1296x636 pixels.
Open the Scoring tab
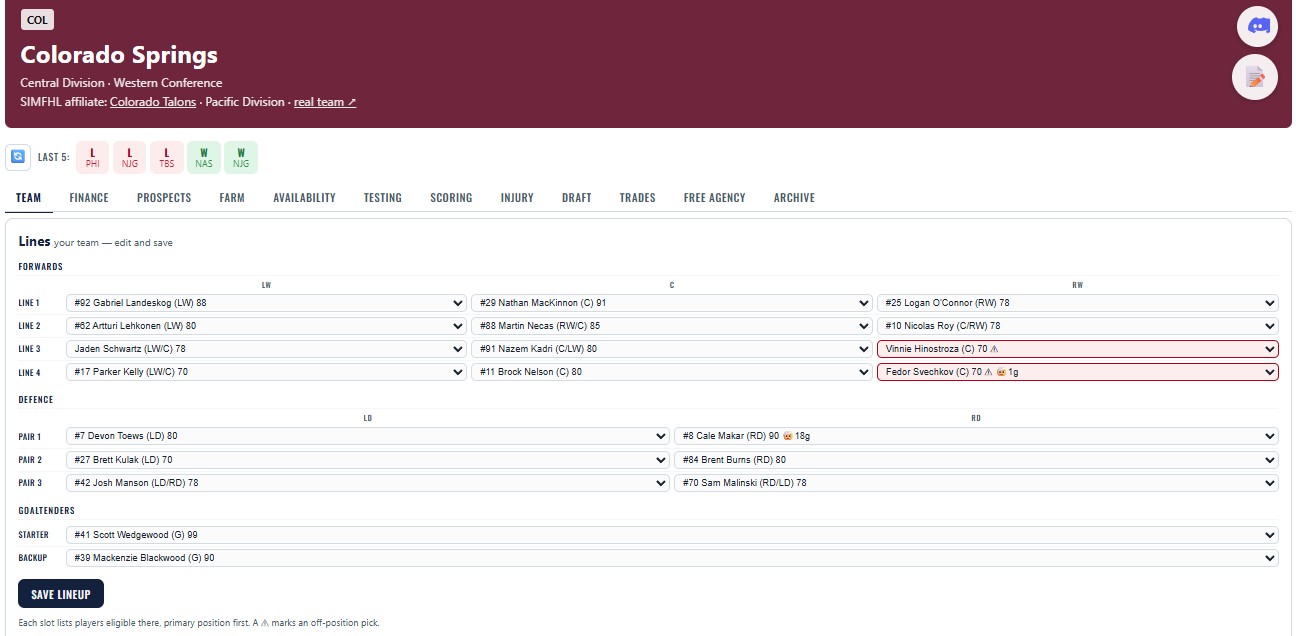(451, 198)
